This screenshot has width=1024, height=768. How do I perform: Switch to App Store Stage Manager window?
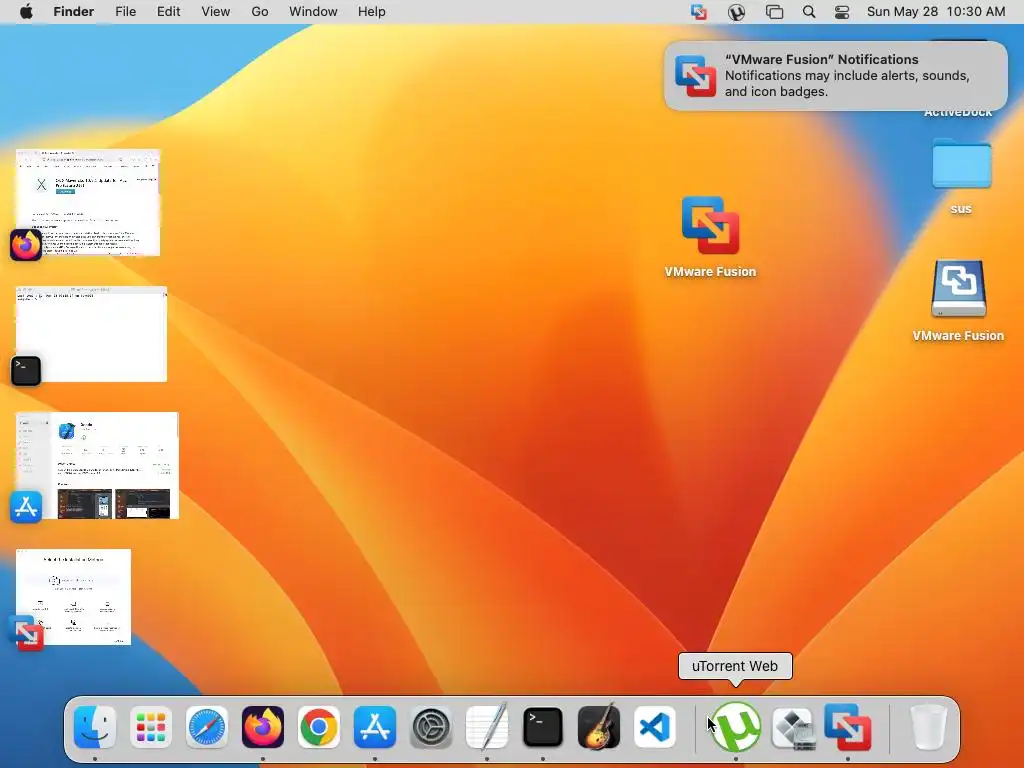[x=97, y=466]
